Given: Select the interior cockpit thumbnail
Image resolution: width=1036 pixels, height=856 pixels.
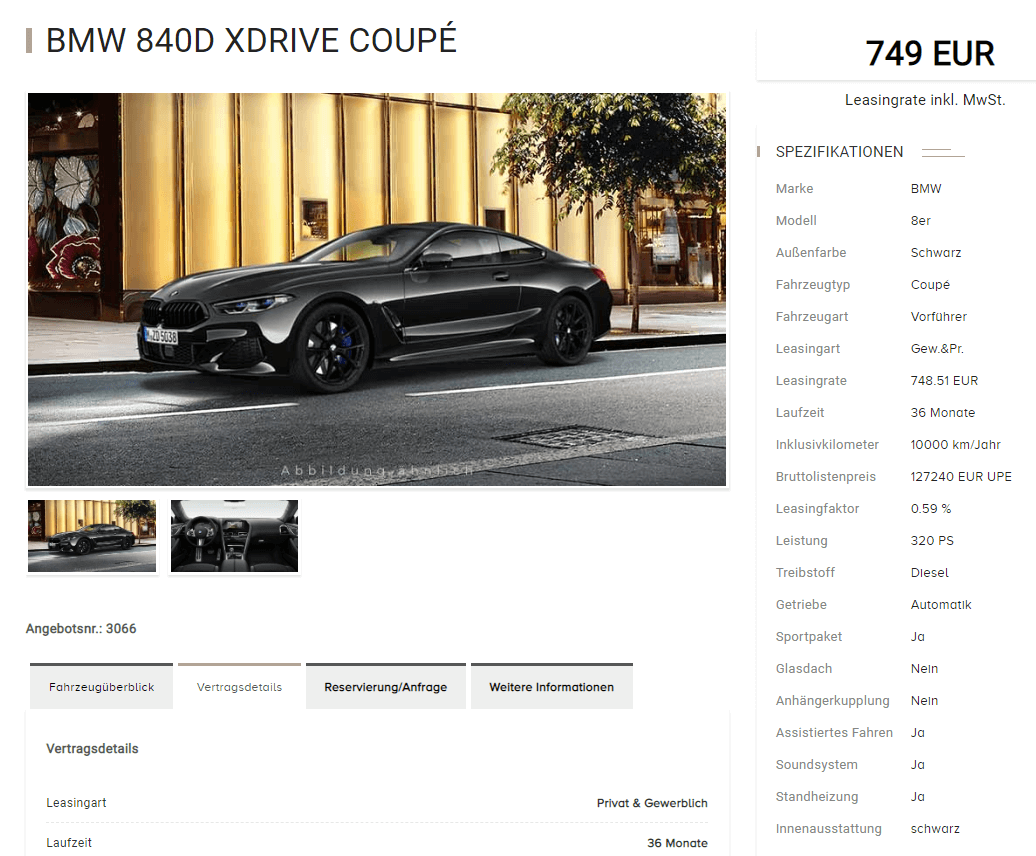Looking at the screenshot, I should [x=235, y=536].
